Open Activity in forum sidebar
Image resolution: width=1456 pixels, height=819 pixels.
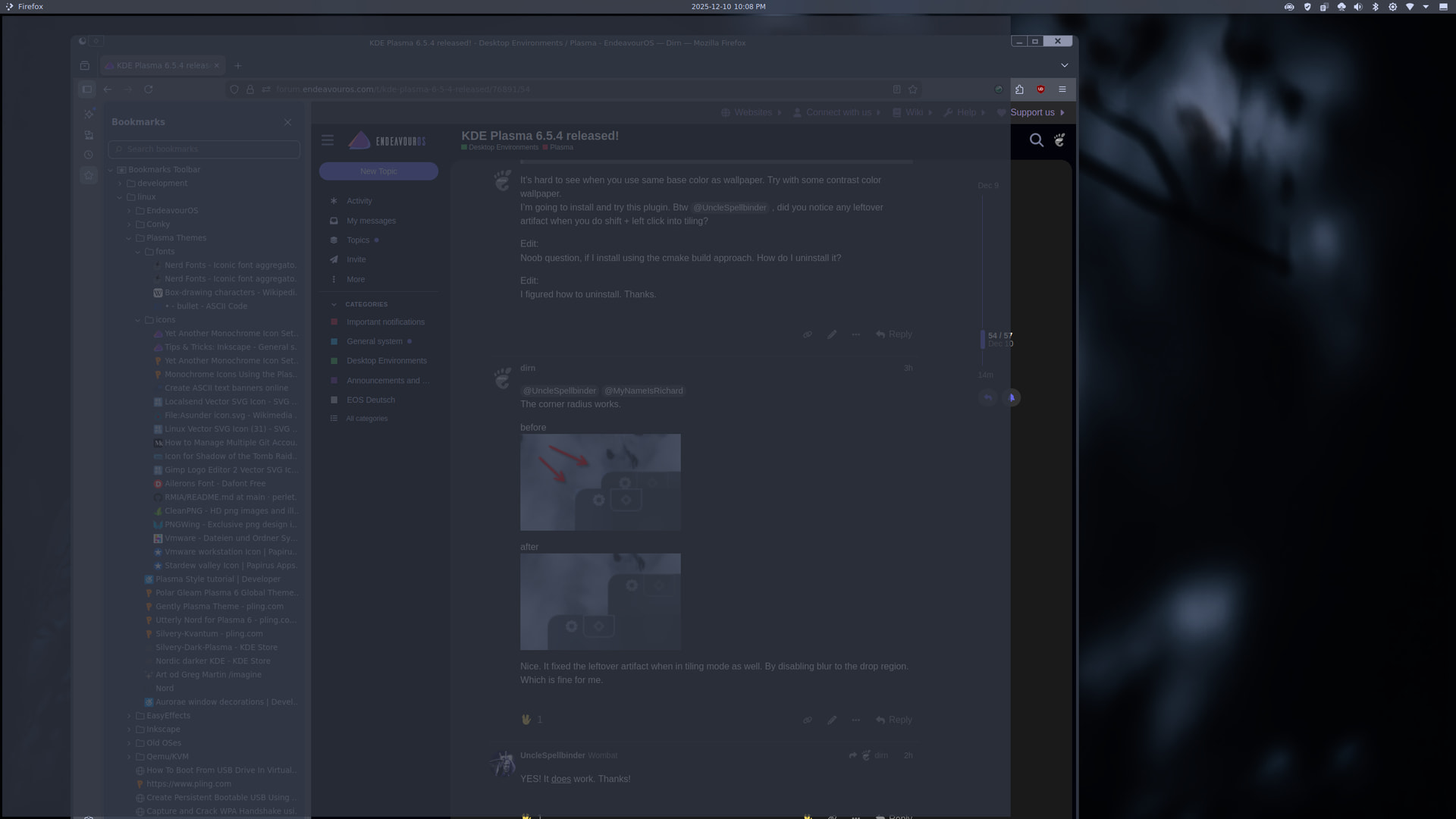coord(359,202)
